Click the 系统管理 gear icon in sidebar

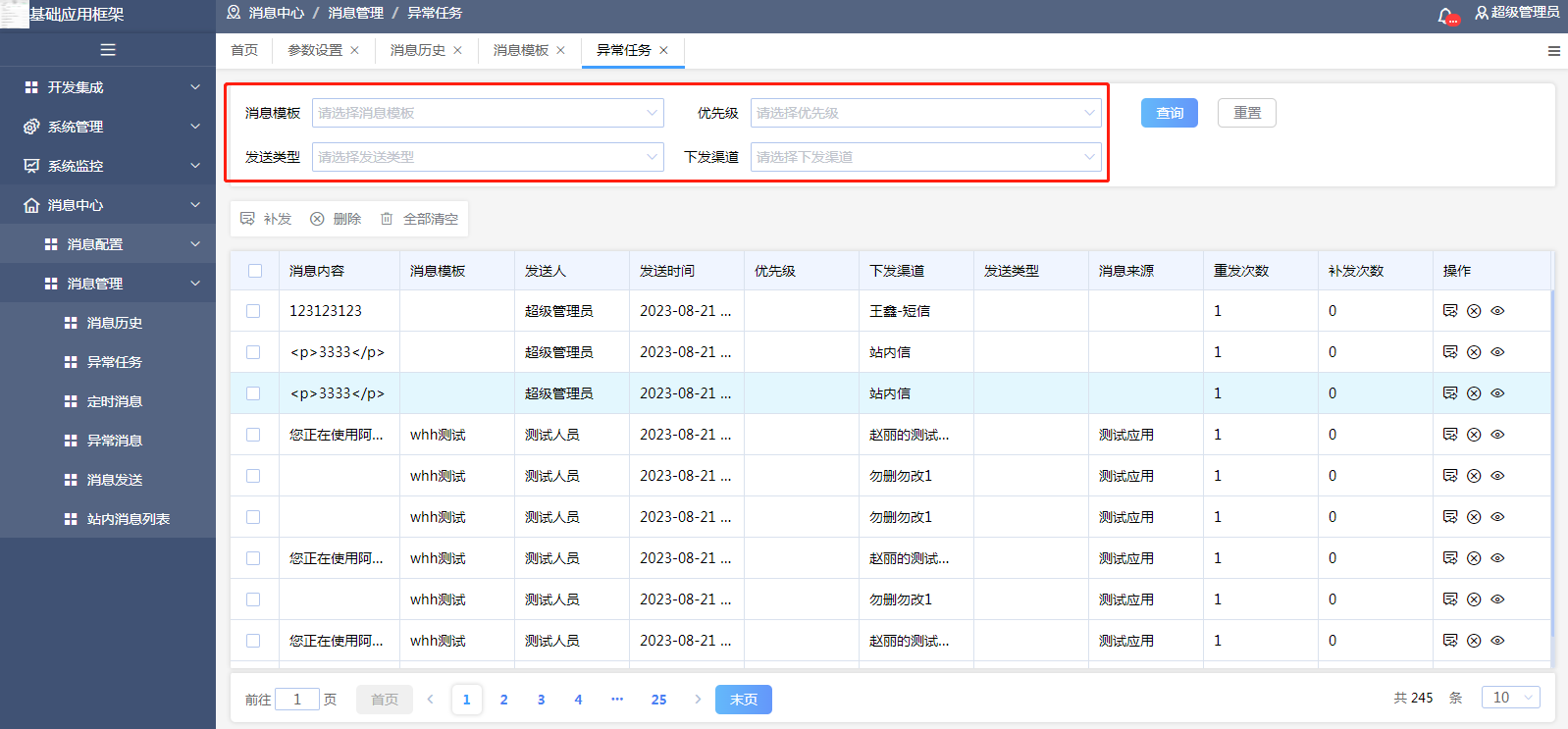pos(31,127)
